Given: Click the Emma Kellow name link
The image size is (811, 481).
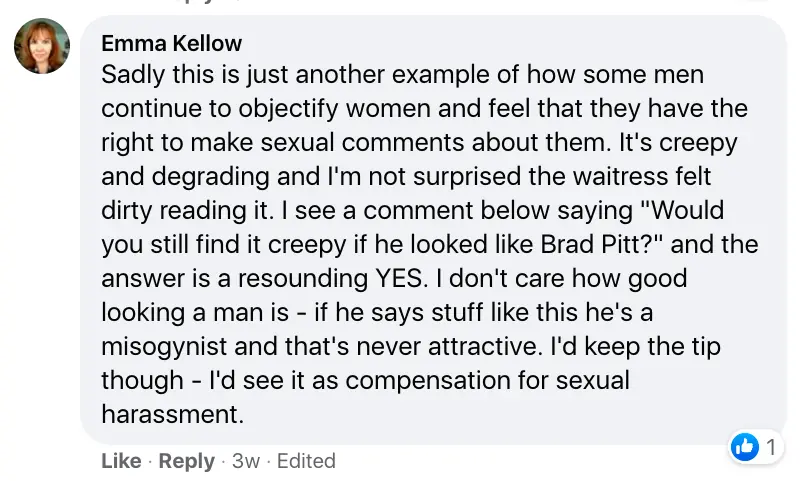Looking at the screenshot, I should tap(172, 44).
